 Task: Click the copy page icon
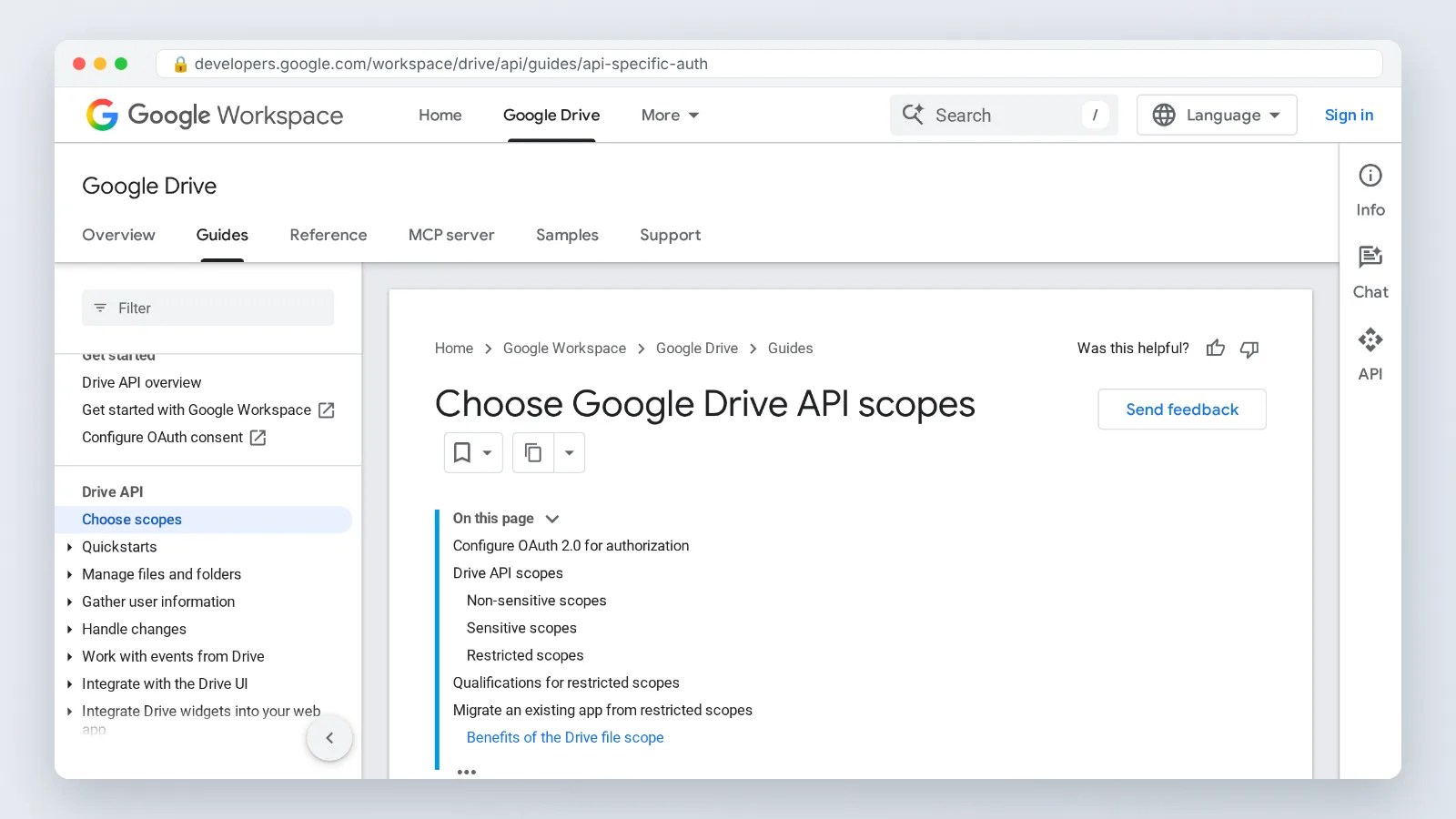pos(533,452)
